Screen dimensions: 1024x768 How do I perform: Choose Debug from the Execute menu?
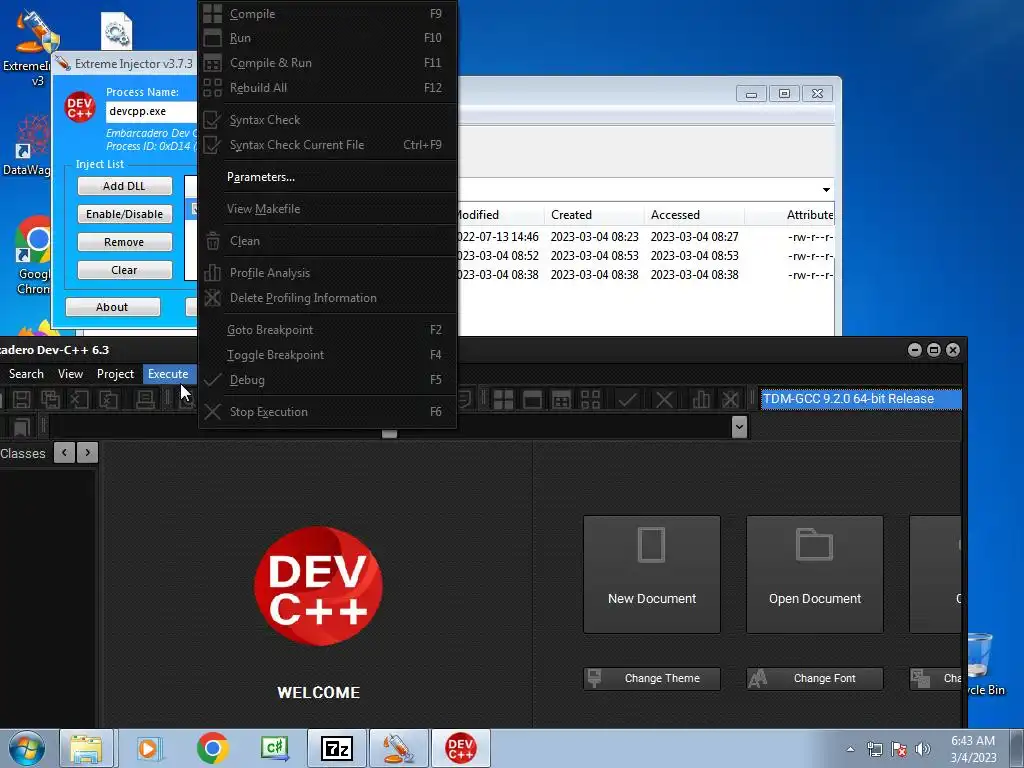pos(327,379)
